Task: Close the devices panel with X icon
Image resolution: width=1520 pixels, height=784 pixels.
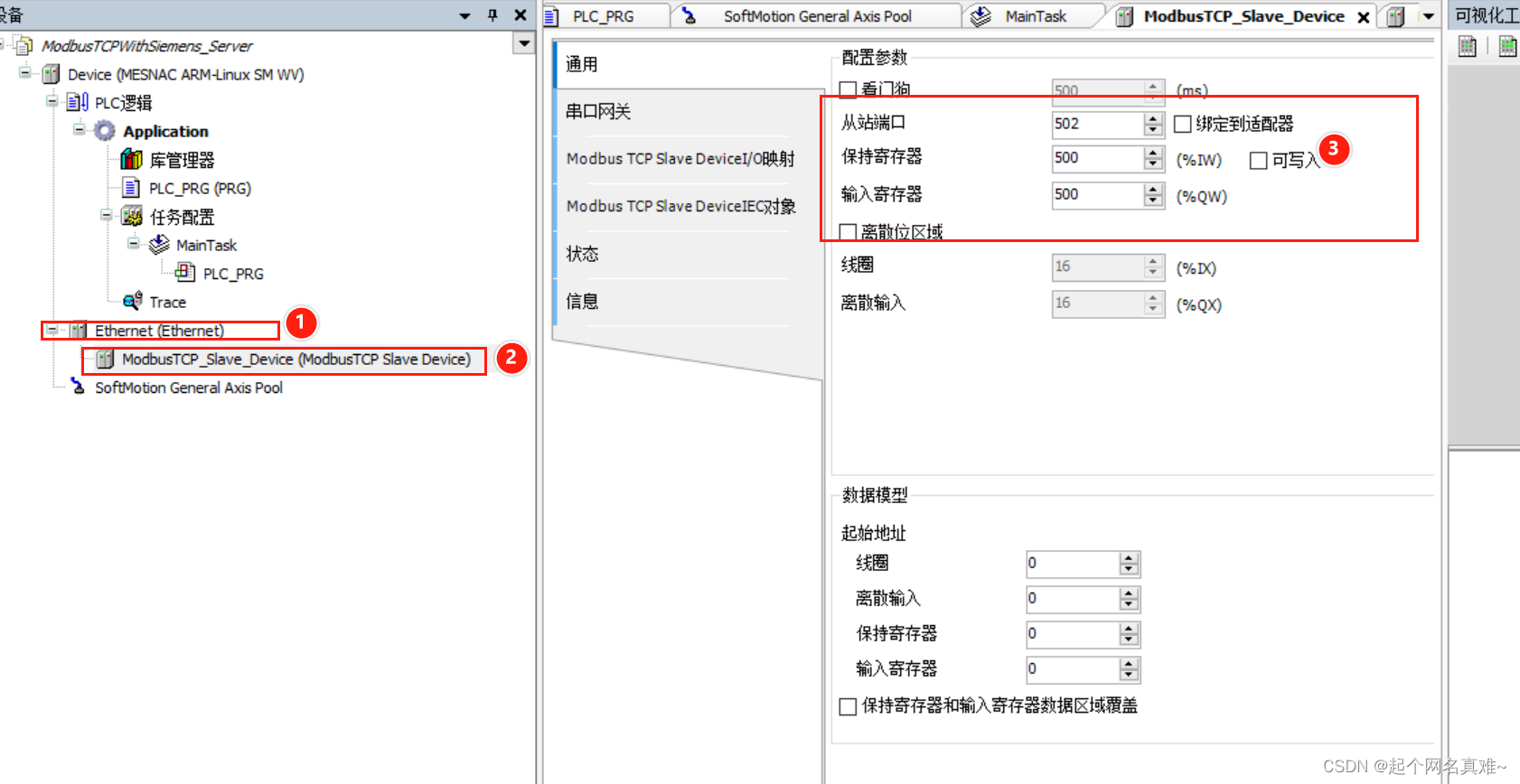Action: pos(521,15)
